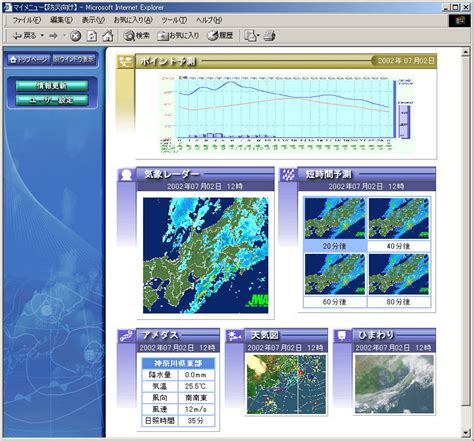Click the scrollbar down arrow
474x441 pixels.
click(x=465, y=433)
